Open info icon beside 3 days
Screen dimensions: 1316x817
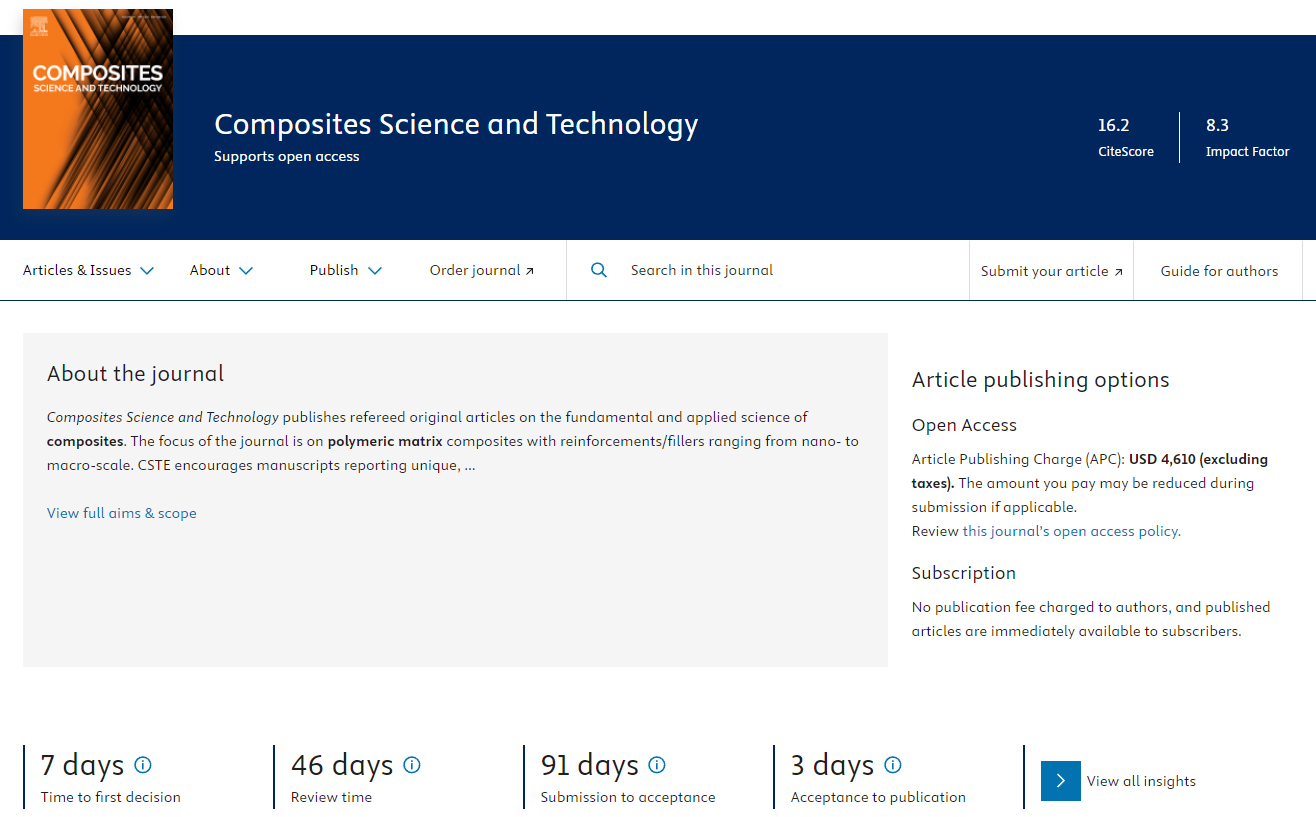click(893, 765)
